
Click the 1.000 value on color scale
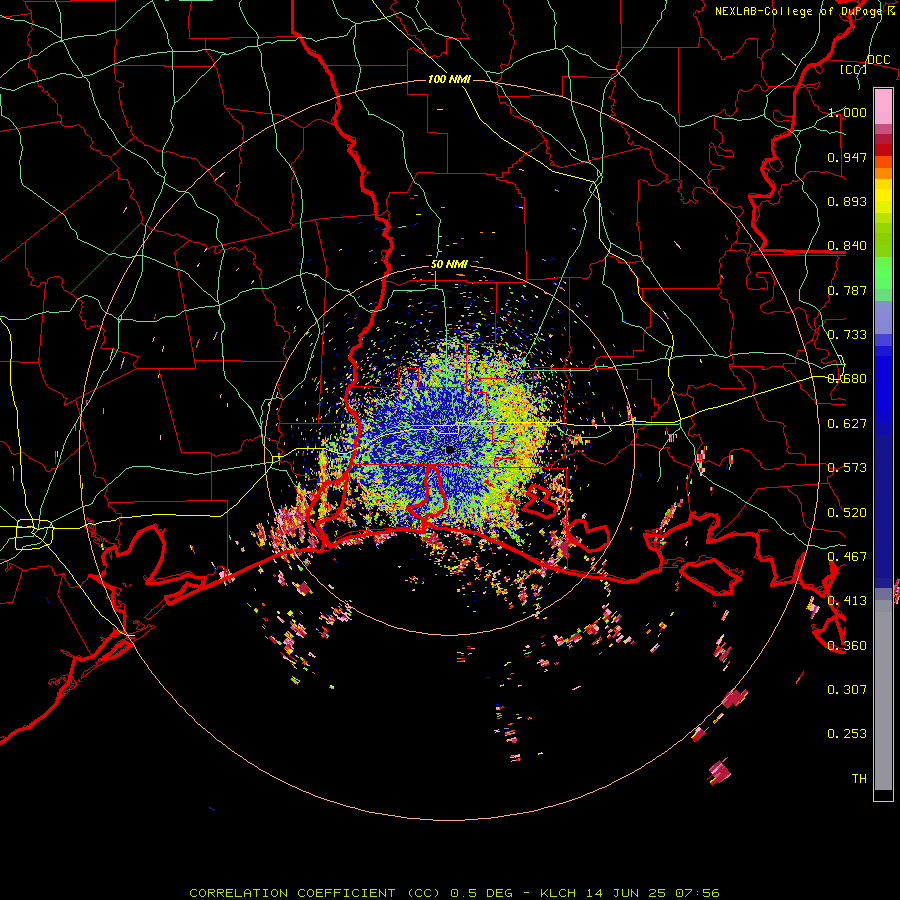847,112
